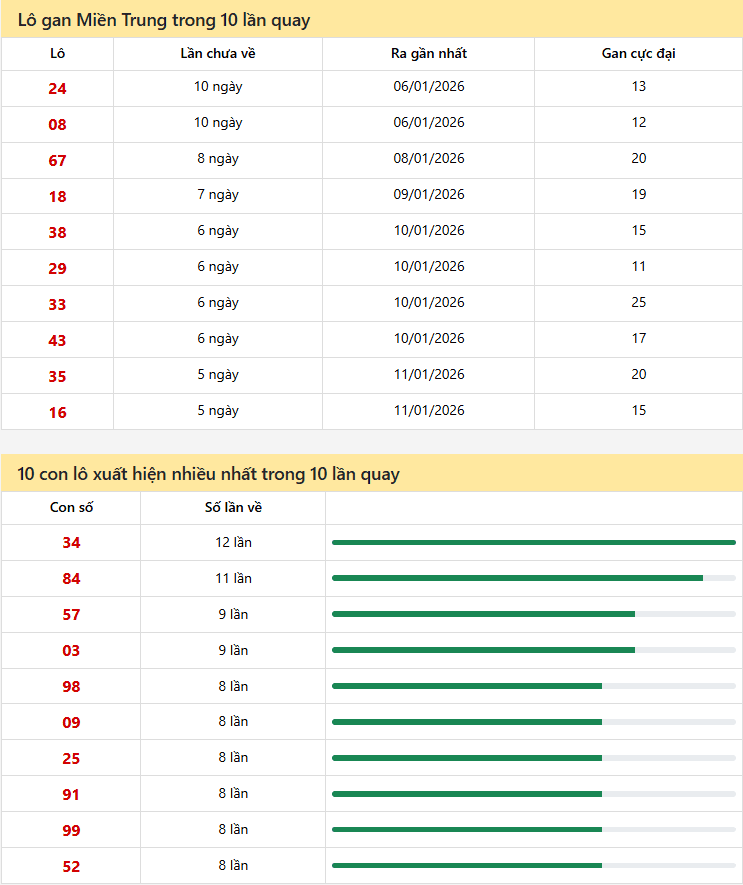Select number 03 in frequency table
The image size is (743, 885).
(71, 651)
